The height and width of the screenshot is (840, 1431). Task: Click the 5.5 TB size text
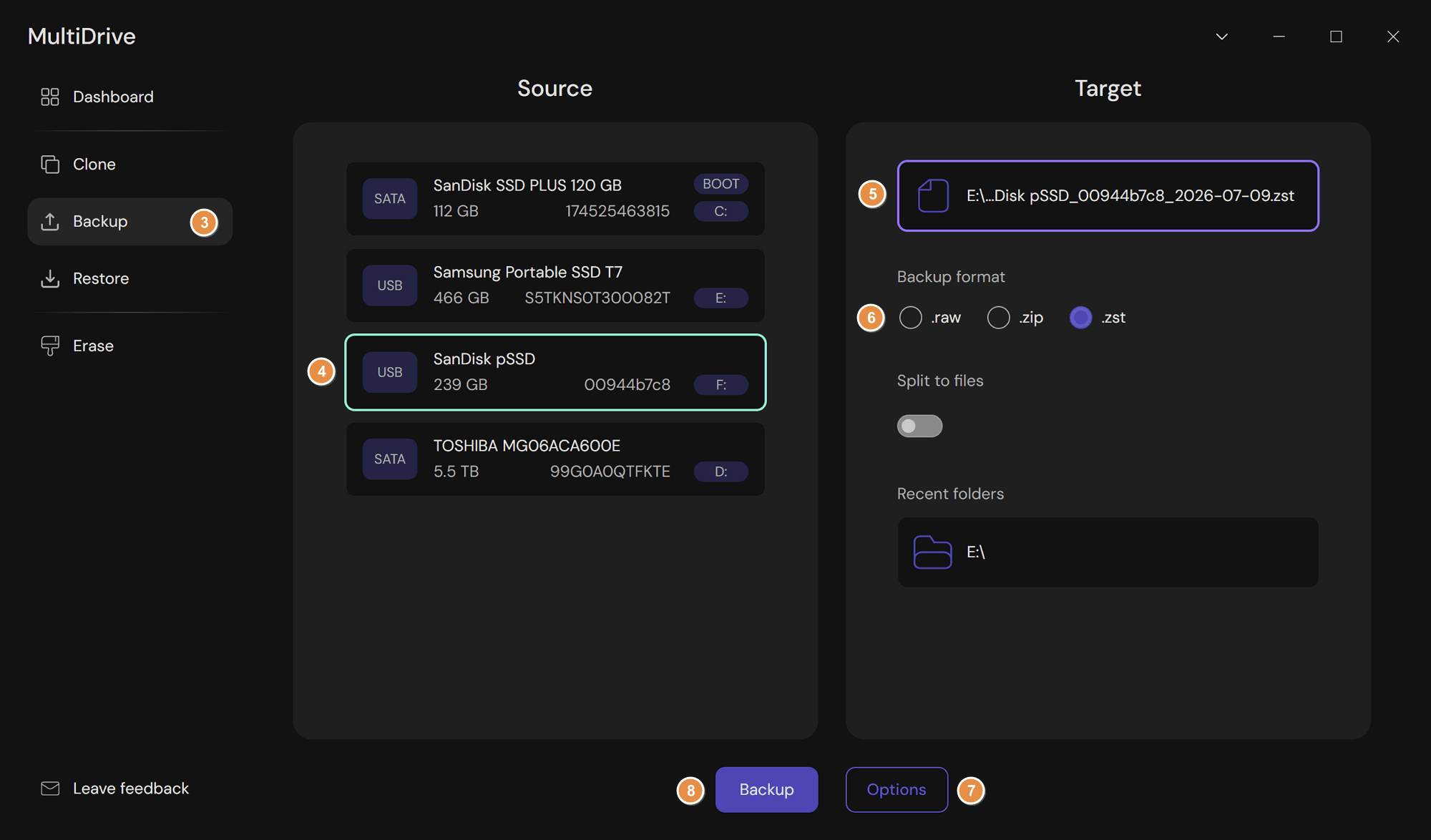456,472
